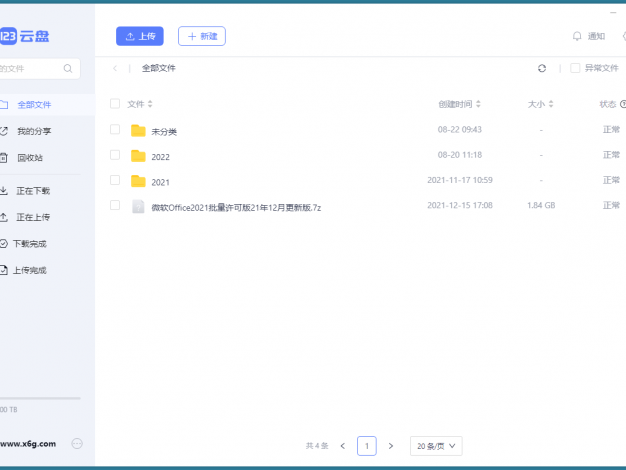Screen dimensions: 626x470
Task: Enable the 异常文件 checkbox filter
Action: pos(575,68)
